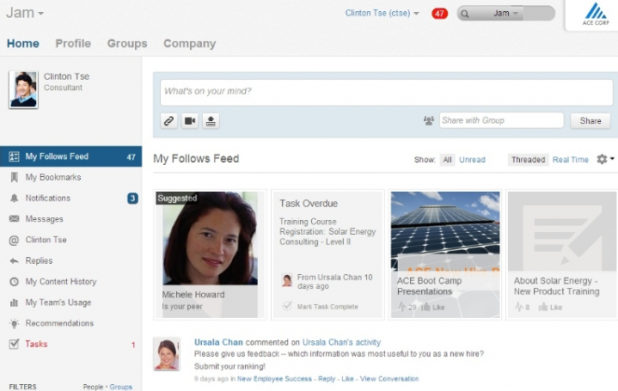
Task: Click the What's on your mind field
Action: click(x=387, y=92)
